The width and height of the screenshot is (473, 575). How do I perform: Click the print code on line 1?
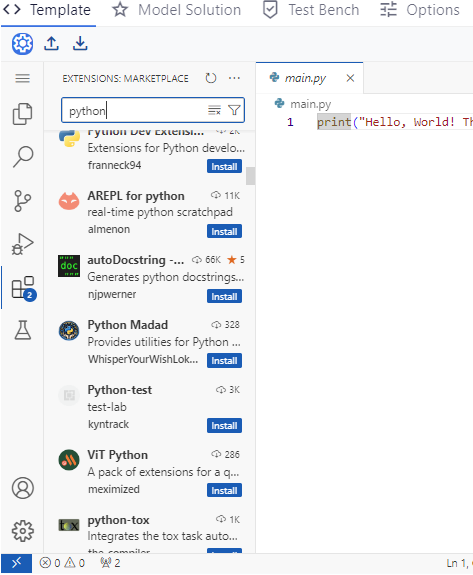point(334,122)
